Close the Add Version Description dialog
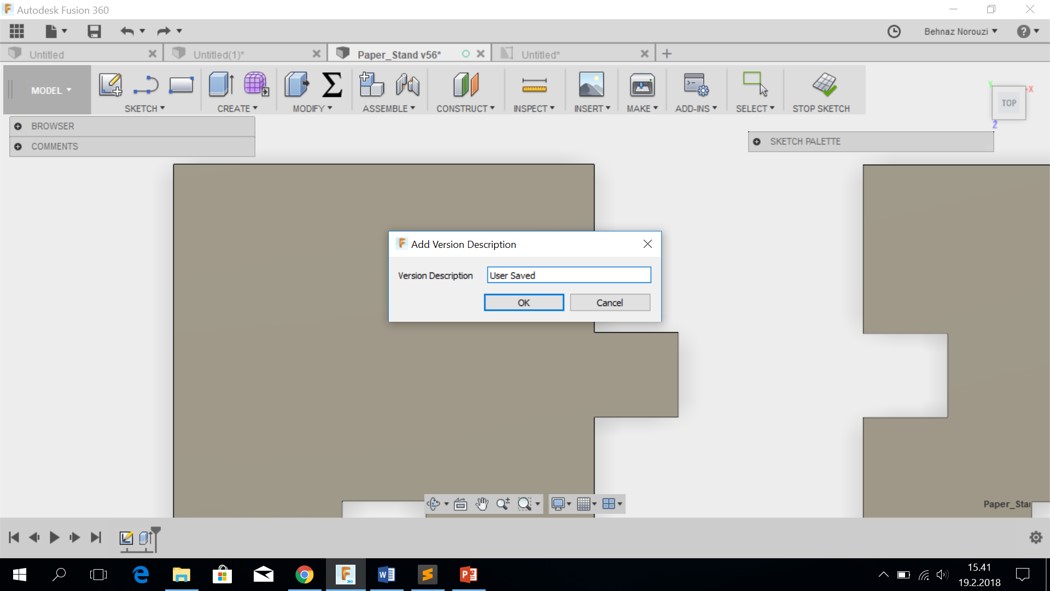Screen dimensions: 1050x591 point(648,244)
